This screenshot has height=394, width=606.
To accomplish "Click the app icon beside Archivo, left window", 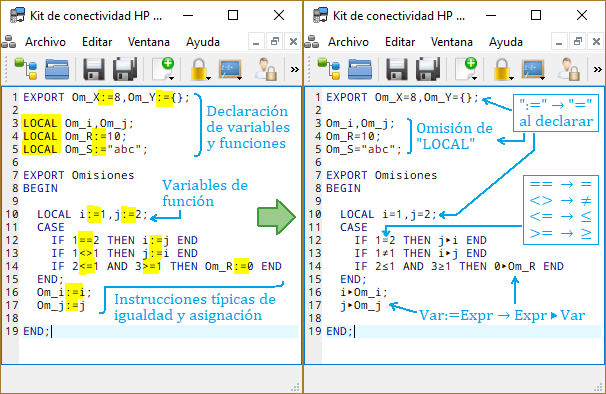I will 9,42.
